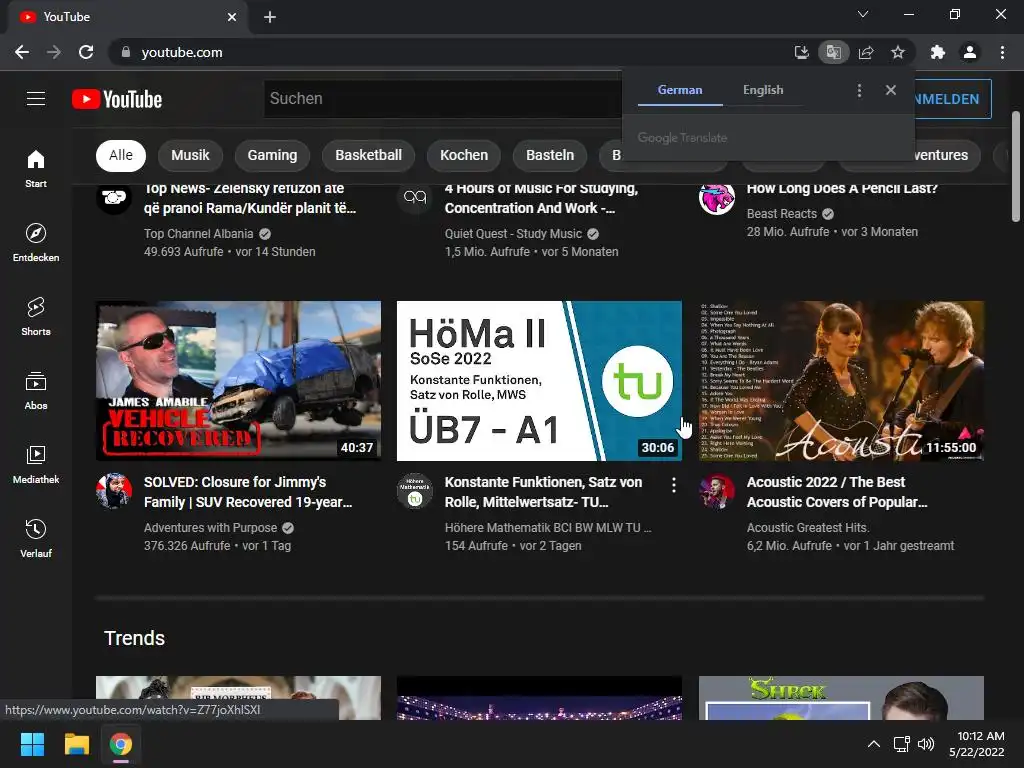Open the Extensions puzzle icon

tap(938, 52)
